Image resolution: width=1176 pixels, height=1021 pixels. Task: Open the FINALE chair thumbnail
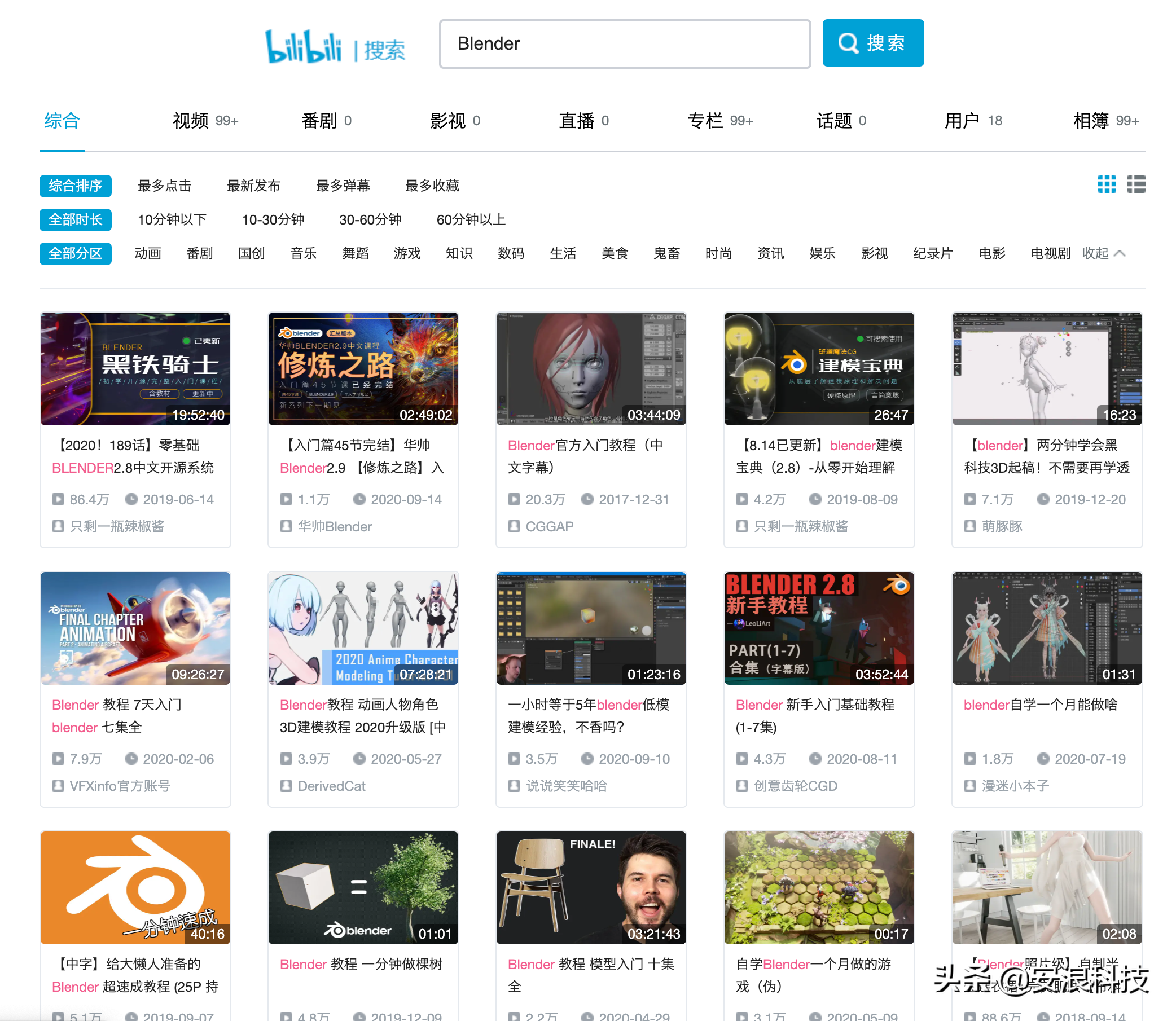pyautogui.click(x=591, y=888)
